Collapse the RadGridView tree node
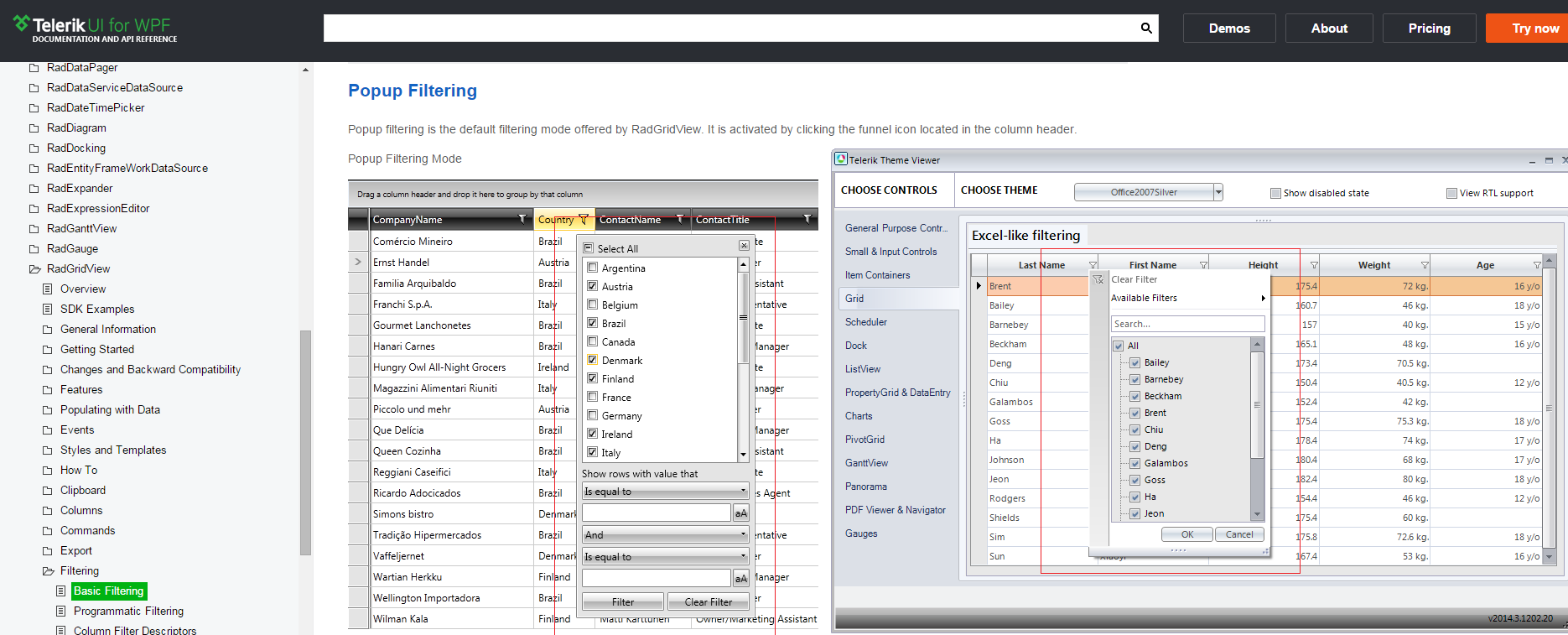The image size is (1568, 635). 34,269
